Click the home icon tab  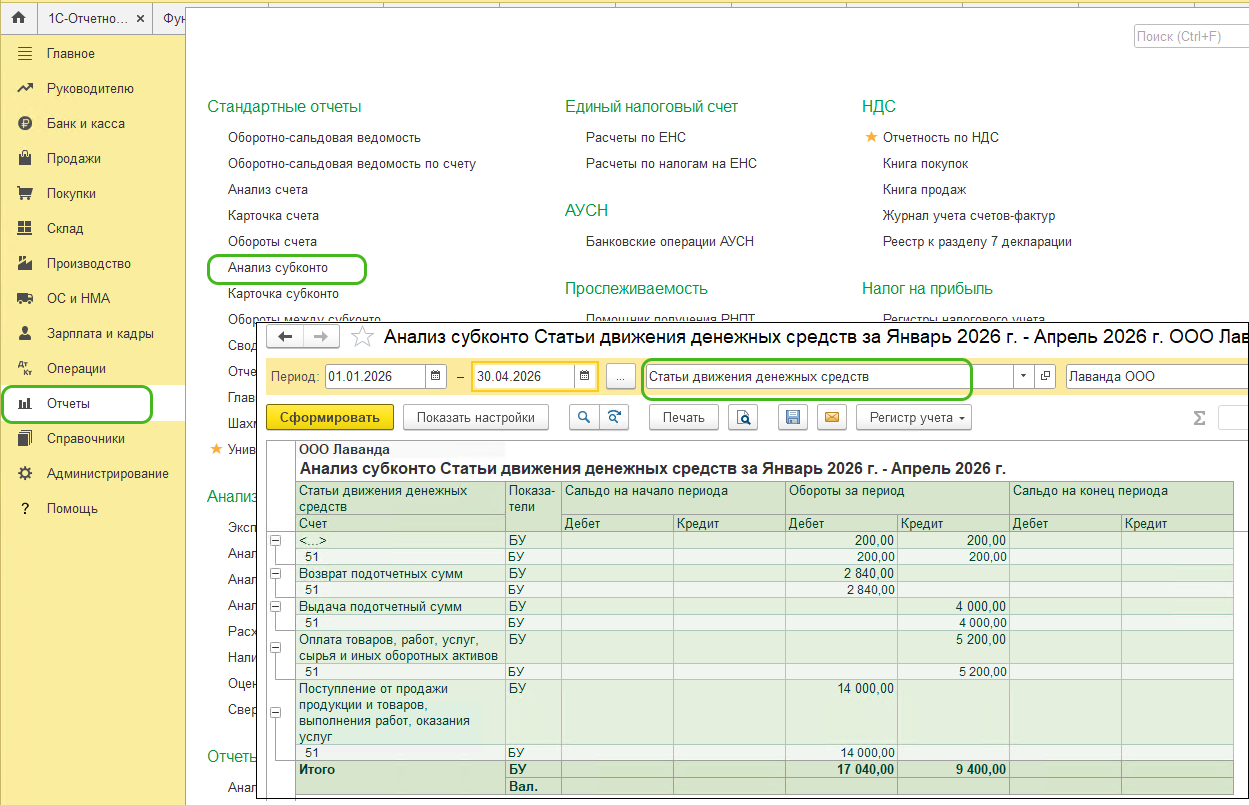[x=18, y=18]
